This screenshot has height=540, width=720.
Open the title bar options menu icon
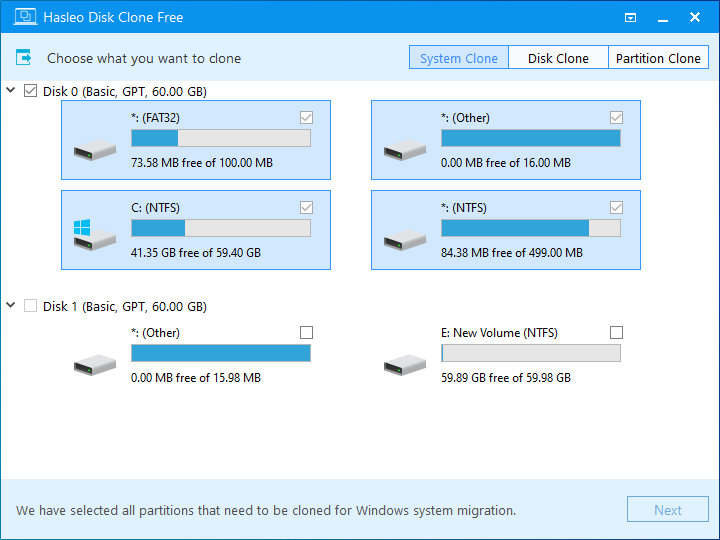(x=630, y=17)
